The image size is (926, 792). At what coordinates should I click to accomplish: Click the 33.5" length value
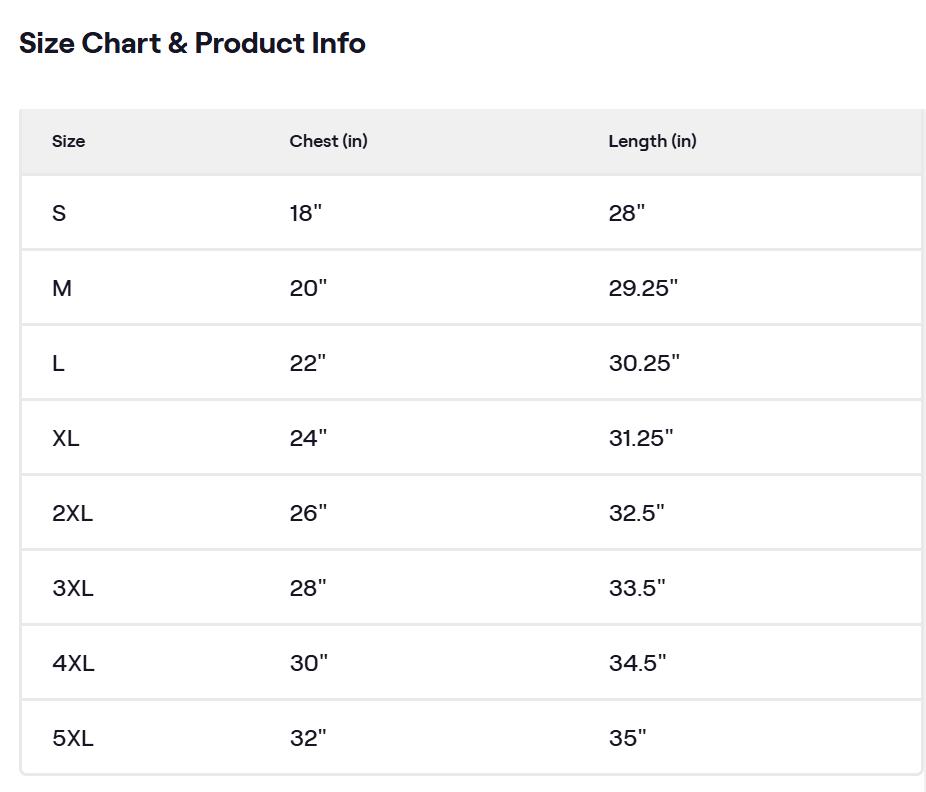click(x=637, y=588)
